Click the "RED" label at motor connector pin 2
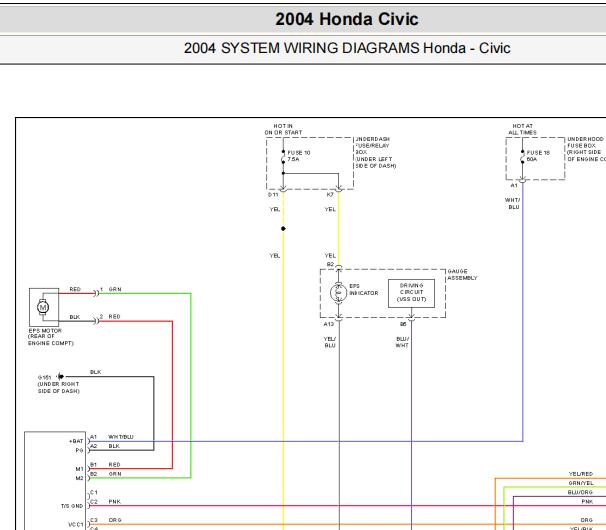This screenshot has width=606, height=530. (114, 317)
